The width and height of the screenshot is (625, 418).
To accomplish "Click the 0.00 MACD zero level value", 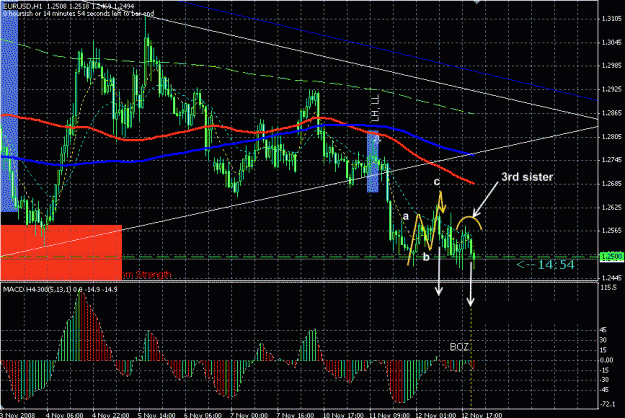I will pos(607,360).
